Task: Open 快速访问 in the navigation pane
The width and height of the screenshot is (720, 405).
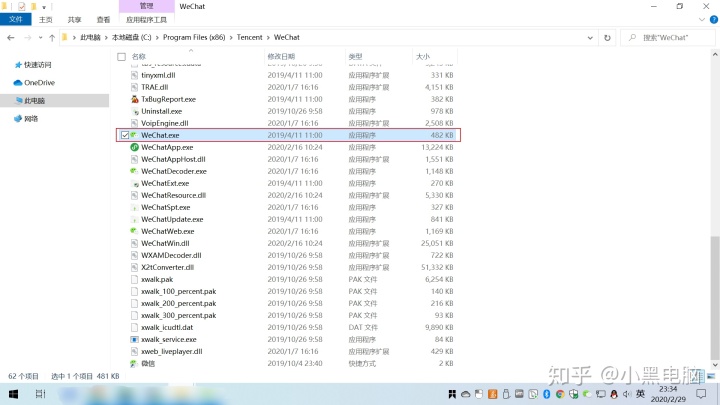Action: [37, 65]
